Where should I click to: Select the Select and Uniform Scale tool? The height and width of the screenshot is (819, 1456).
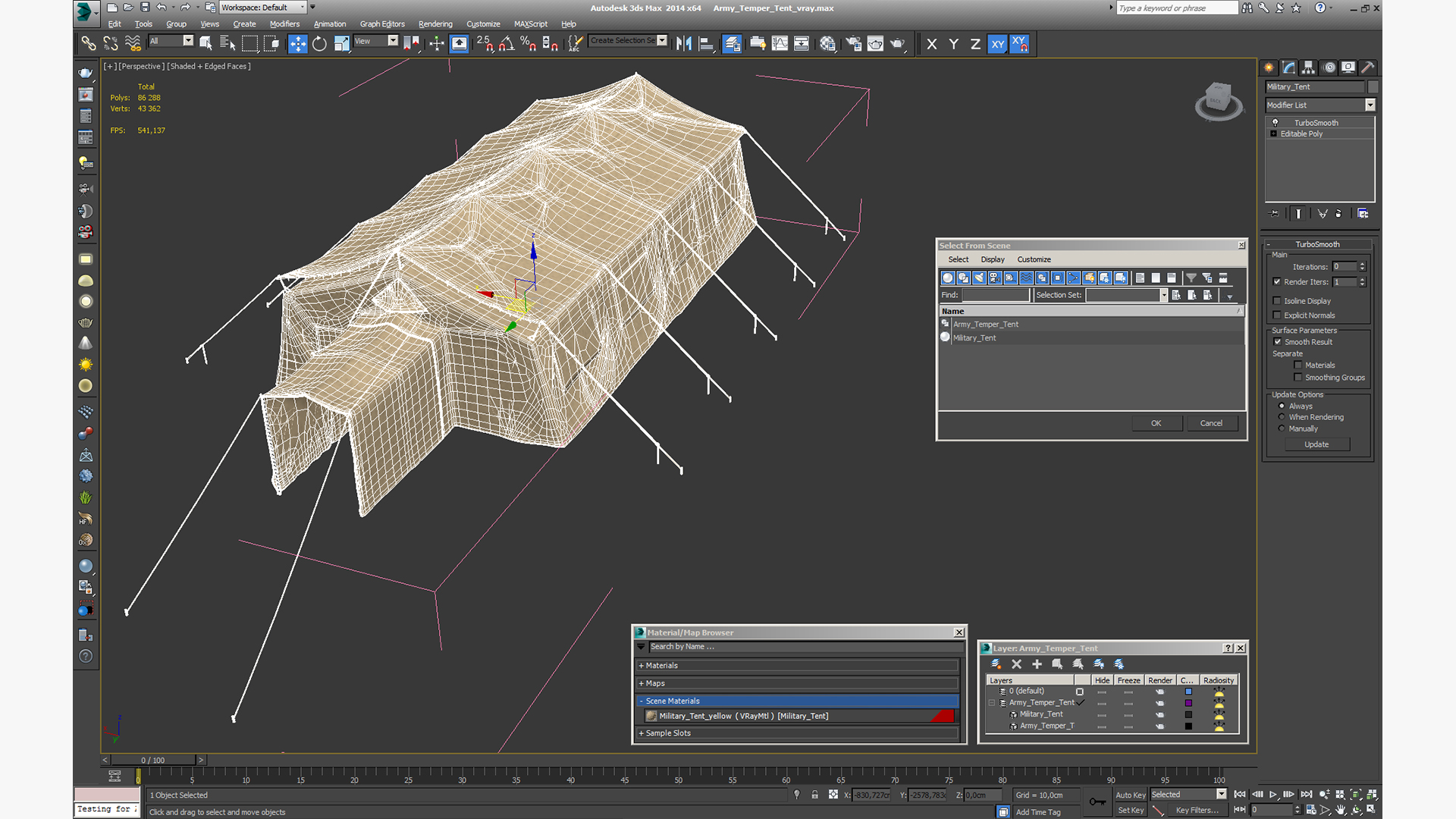pos(341,43)
